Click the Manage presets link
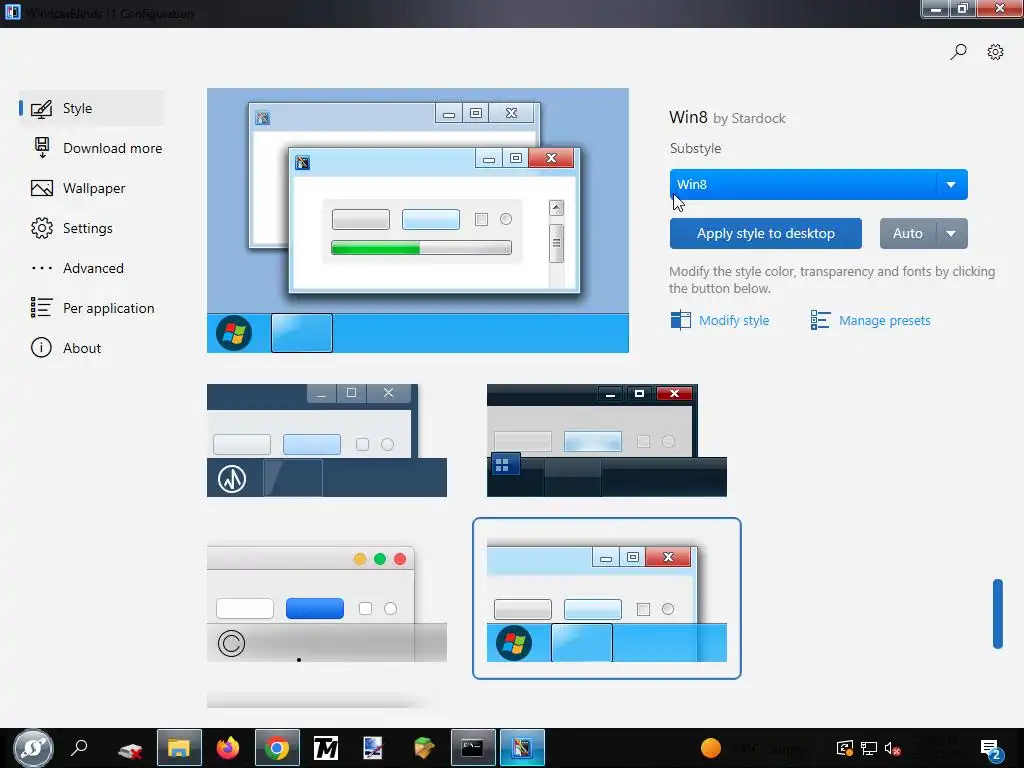 tap(884, 321)
